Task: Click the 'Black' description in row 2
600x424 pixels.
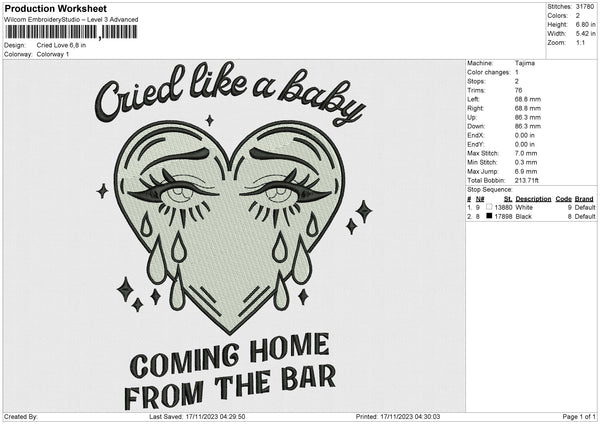Action: point(523,217)
